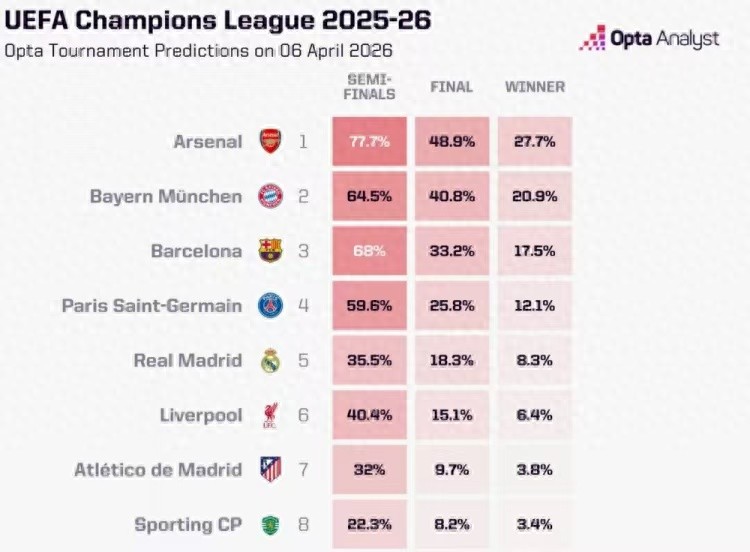Select the SEMI-FINALS column header
Image resolution: width=750 pixels, height=552 pixels.
point(370,87)
